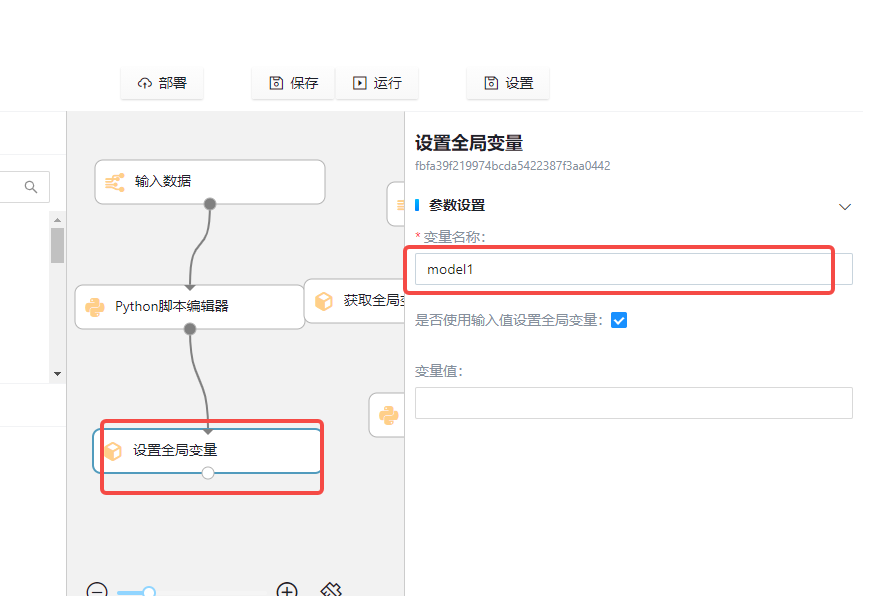Click the canvas zoom slider handle
Screen dimensions: 878x596
149,592
